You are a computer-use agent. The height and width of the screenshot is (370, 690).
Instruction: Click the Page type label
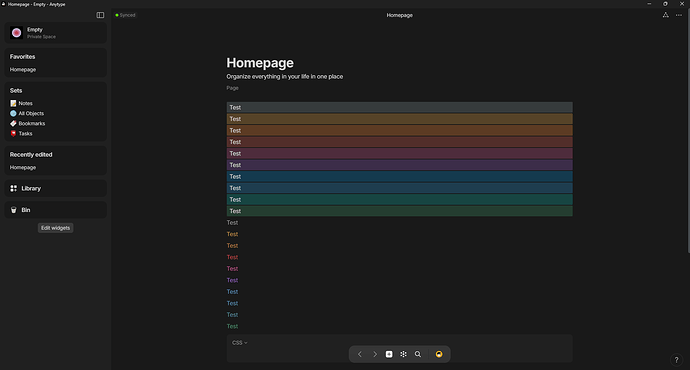[232, 88]
